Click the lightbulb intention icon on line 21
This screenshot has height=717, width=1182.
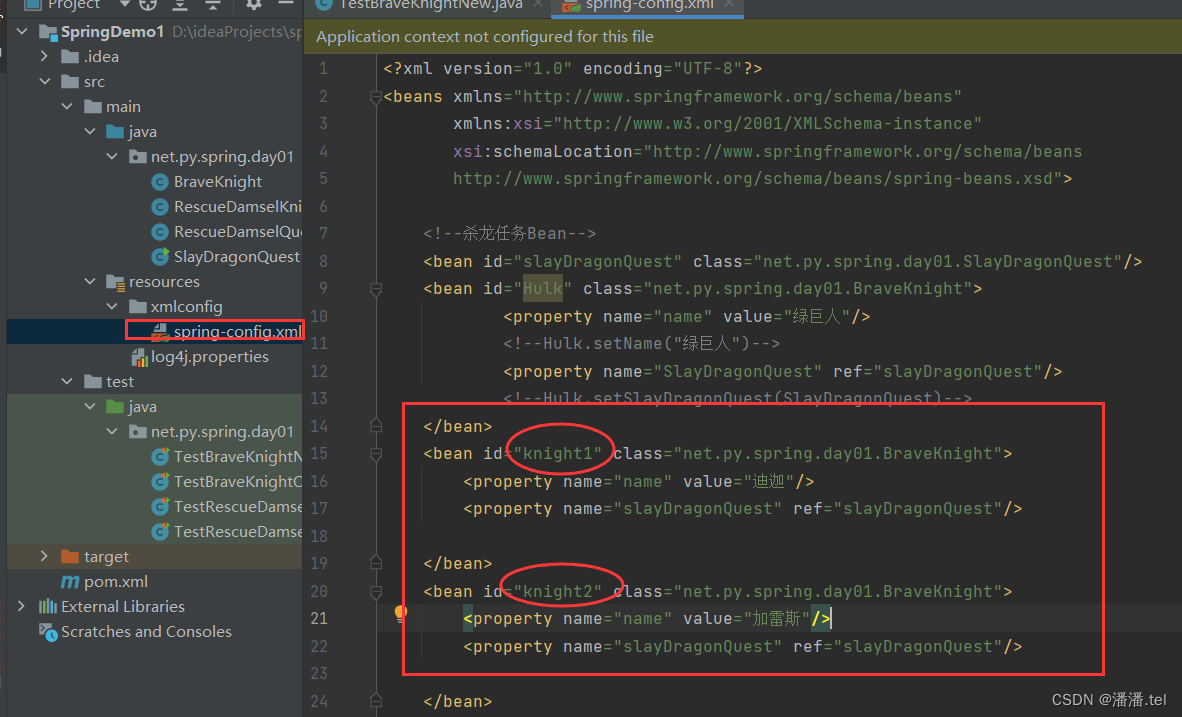[400, 612]
